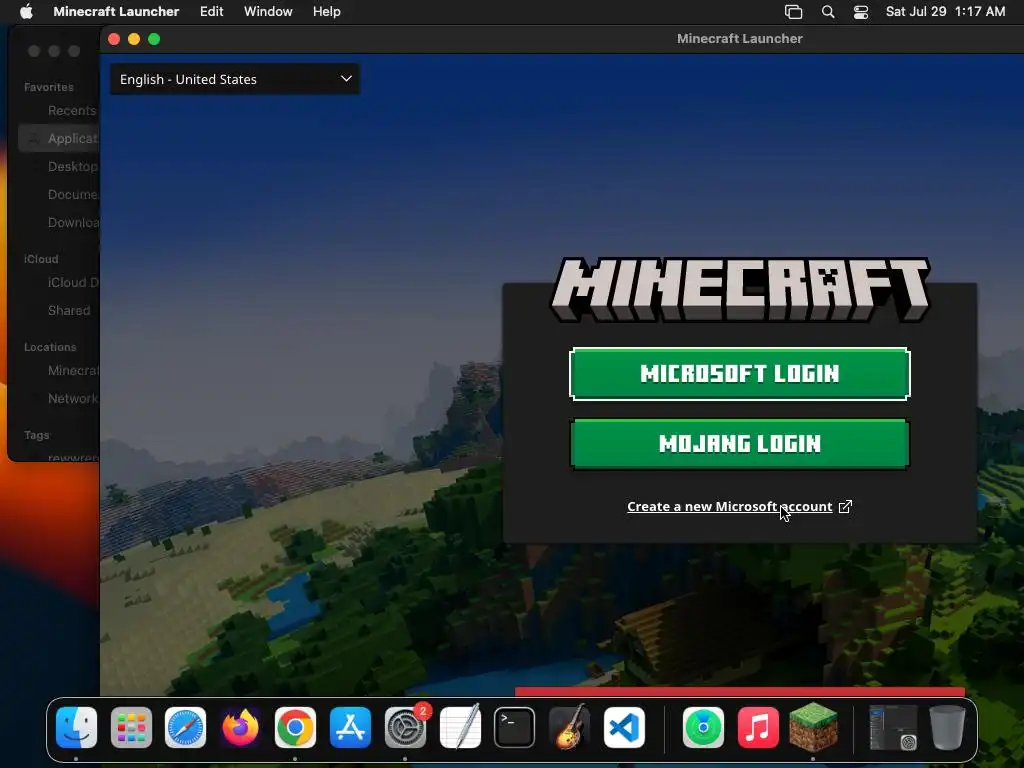Open the Edit menu
The height and width of the screenshot is (768, 1024).
[212, 12]
